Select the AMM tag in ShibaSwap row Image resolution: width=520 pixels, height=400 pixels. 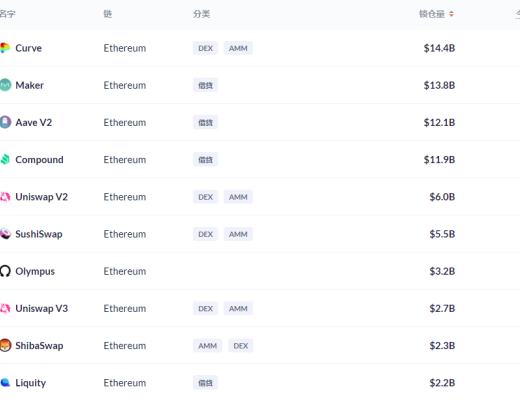pos(208,346)
